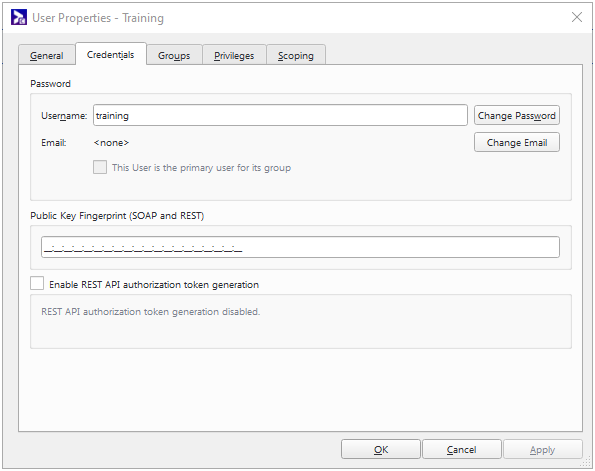Switch to the General tab

point(47,55)
